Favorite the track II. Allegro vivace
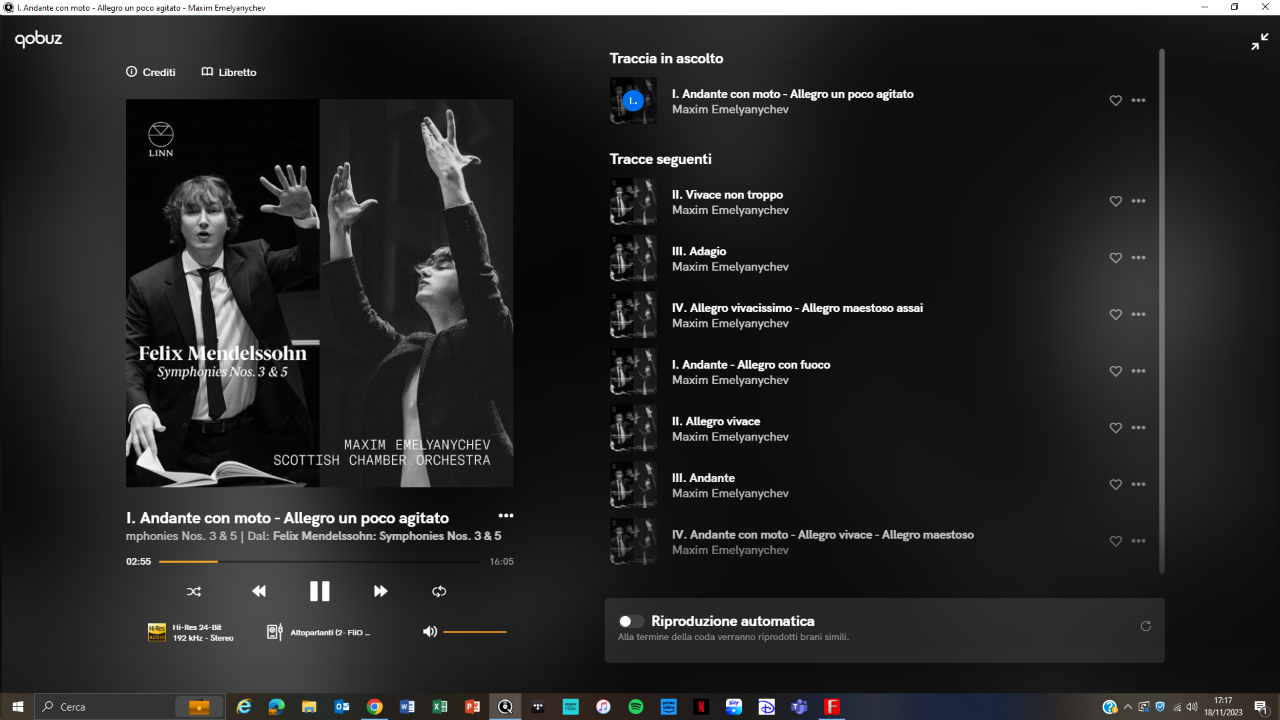Screen dimensions: 1280x720 pyautogui.click(x=1116, y=428)
